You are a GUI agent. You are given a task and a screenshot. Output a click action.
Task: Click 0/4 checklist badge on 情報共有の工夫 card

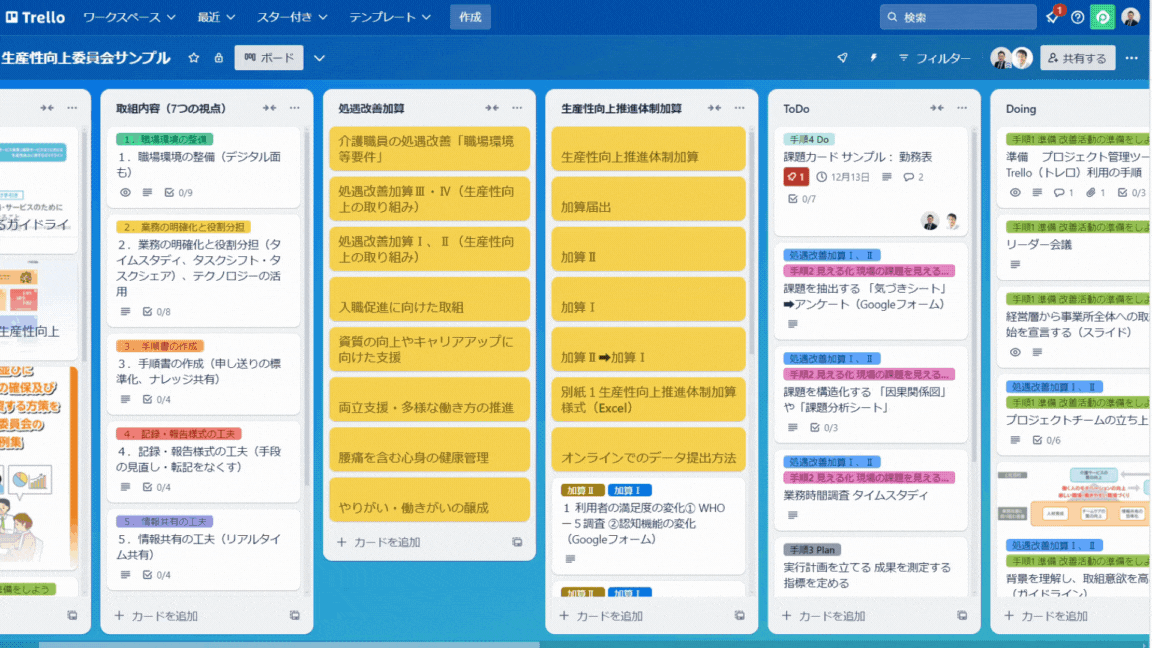point(156,575)
